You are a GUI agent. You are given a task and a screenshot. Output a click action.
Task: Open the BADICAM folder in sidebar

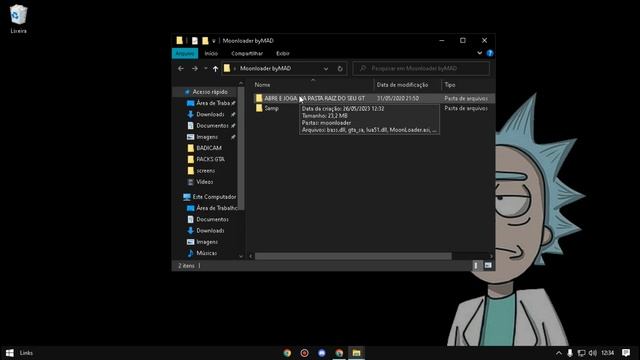(209, 148)
